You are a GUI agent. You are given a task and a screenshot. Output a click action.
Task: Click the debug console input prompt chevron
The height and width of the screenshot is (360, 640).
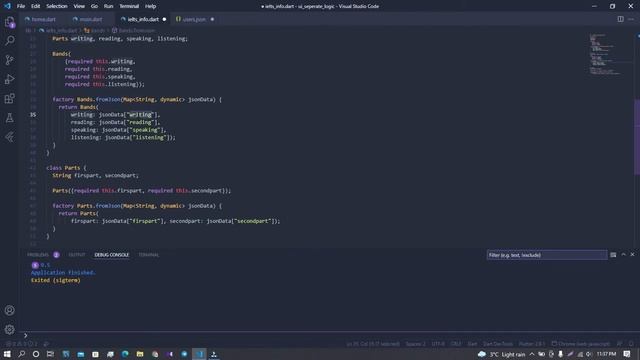point(25,335)
